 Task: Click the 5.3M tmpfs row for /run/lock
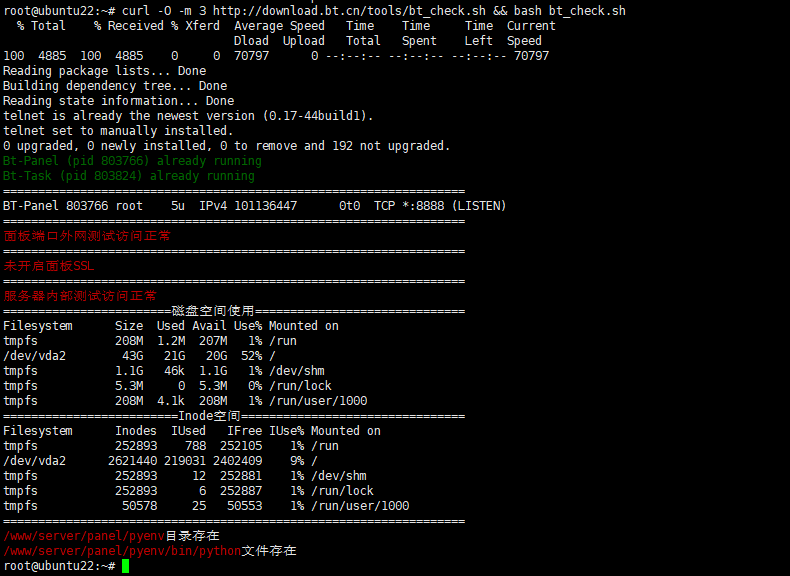(167, 386)
